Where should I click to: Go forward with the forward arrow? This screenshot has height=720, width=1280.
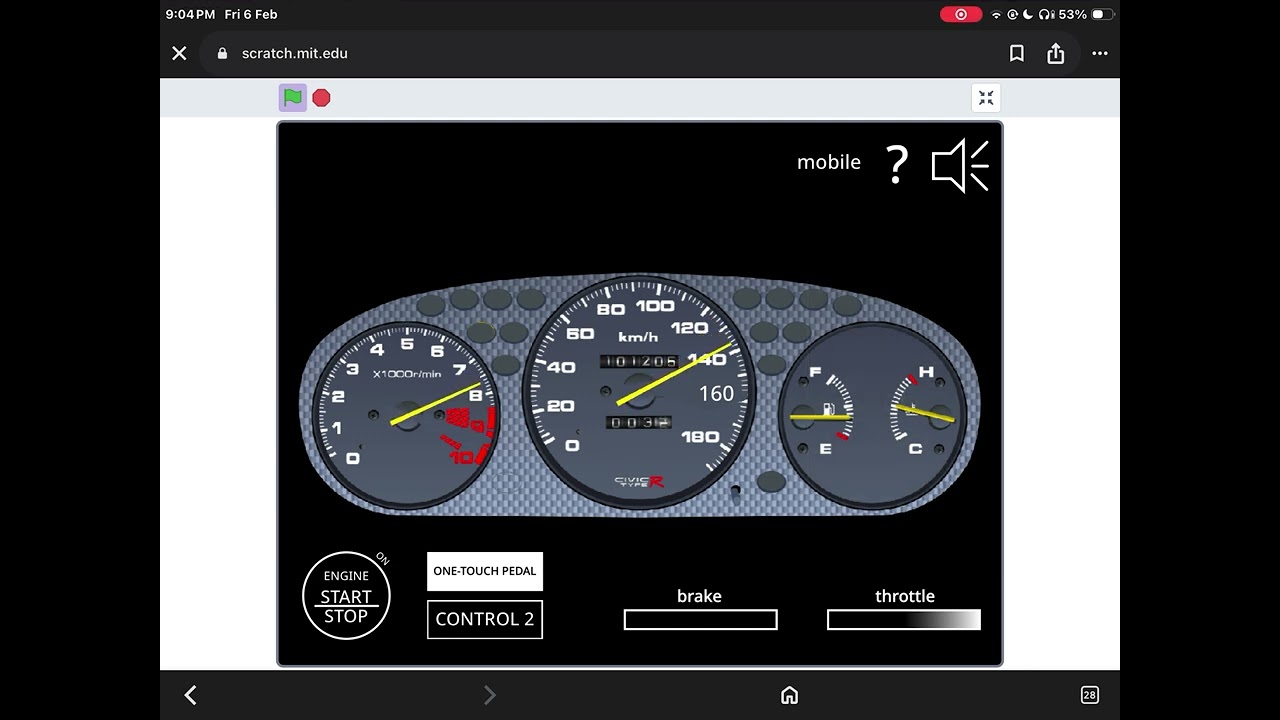pyautogui.click(x=489, y=695)
